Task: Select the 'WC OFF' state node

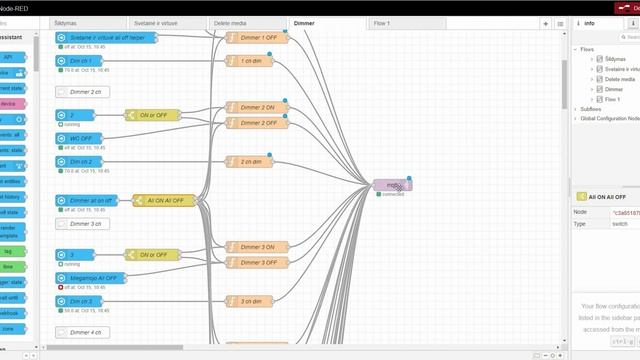Action: (79, 138)
